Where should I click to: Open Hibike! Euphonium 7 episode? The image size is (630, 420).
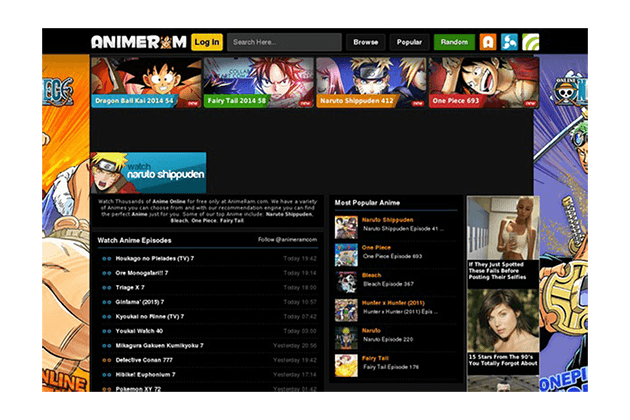click(x=145, y=374)
